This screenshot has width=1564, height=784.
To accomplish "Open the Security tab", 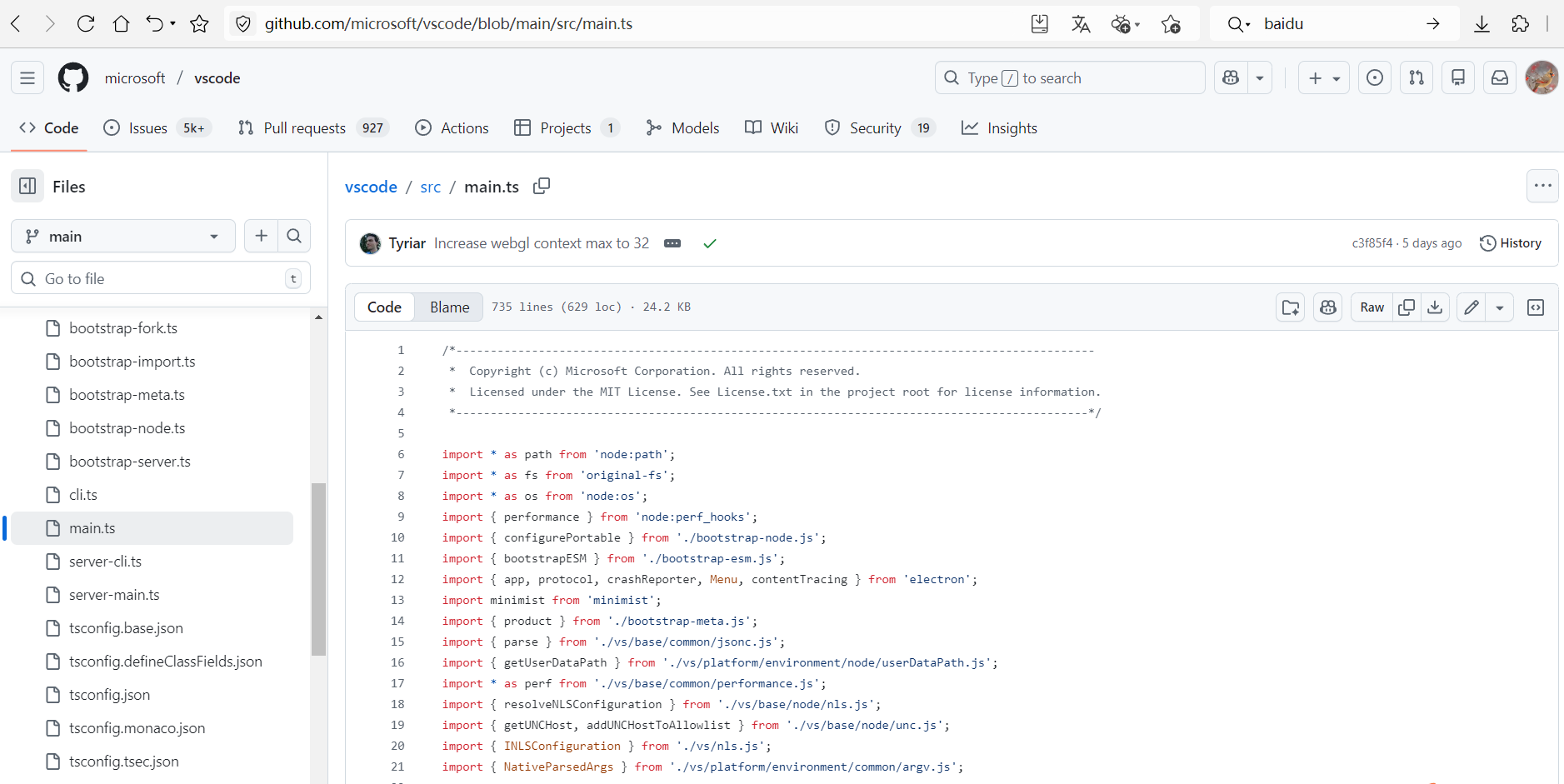I will click(x=879, y=128).
